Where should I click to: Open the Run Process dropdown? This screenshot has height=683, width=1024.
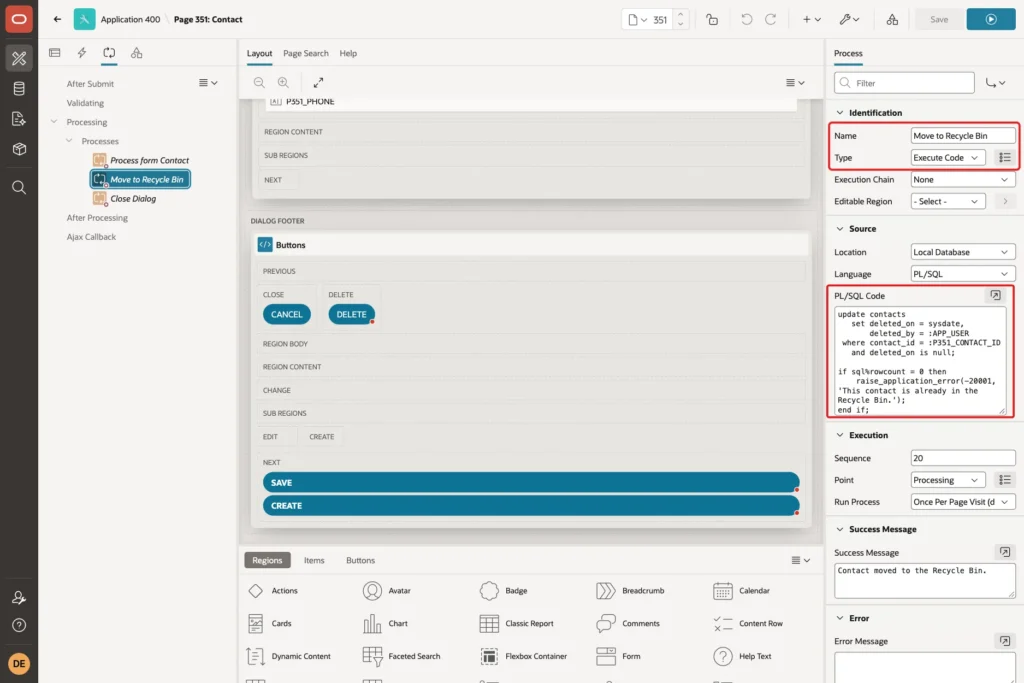(963, 501)
